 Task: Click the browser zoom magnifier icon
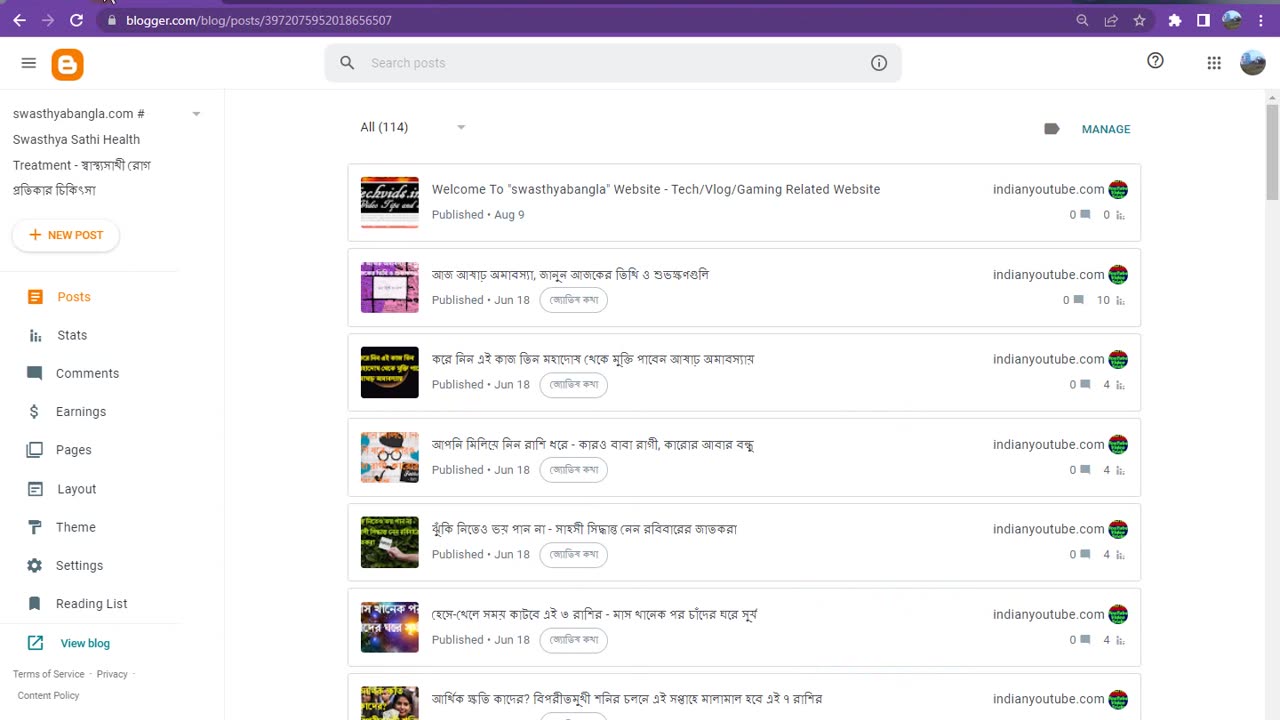(x=1082, y=20)
